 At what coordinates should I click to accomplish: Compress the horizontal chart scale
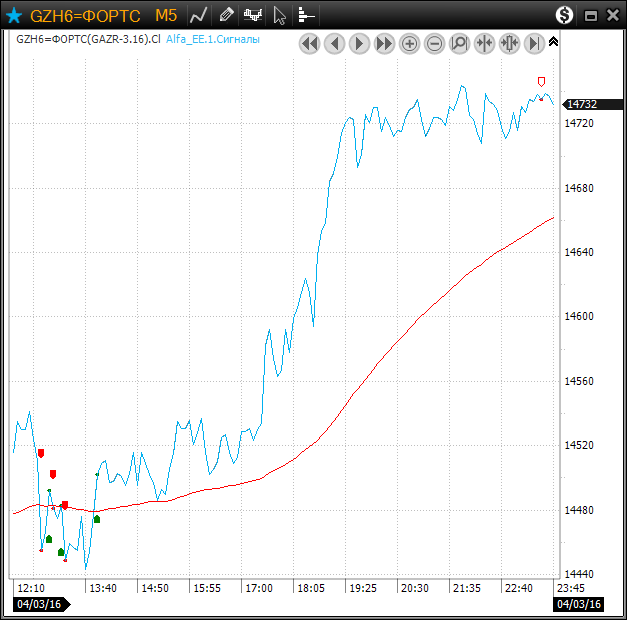(484, 43)
